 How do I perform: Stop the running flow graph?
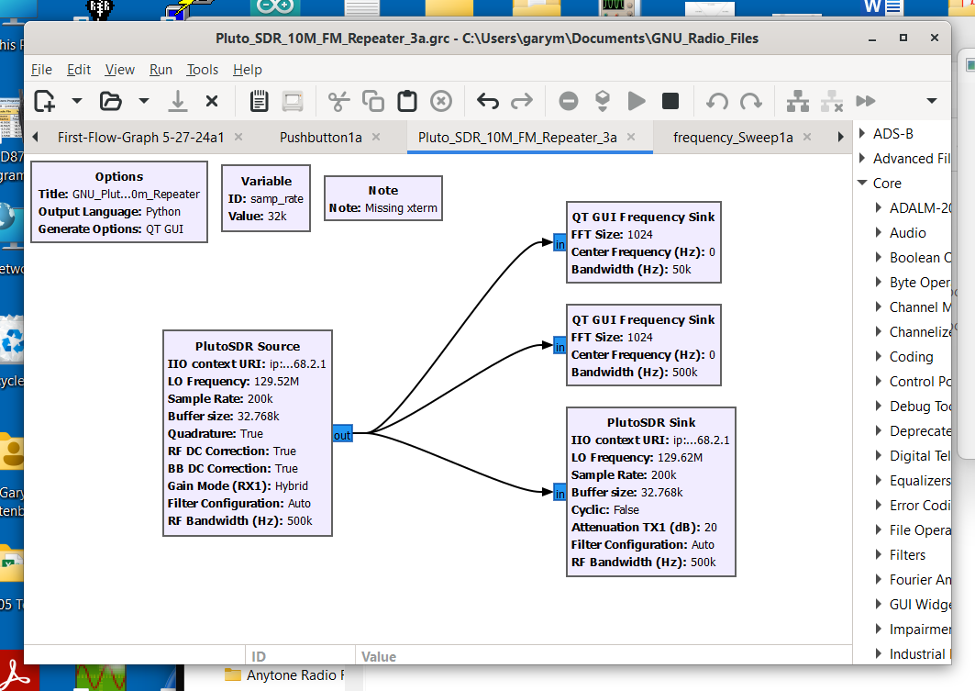point(670,101)
